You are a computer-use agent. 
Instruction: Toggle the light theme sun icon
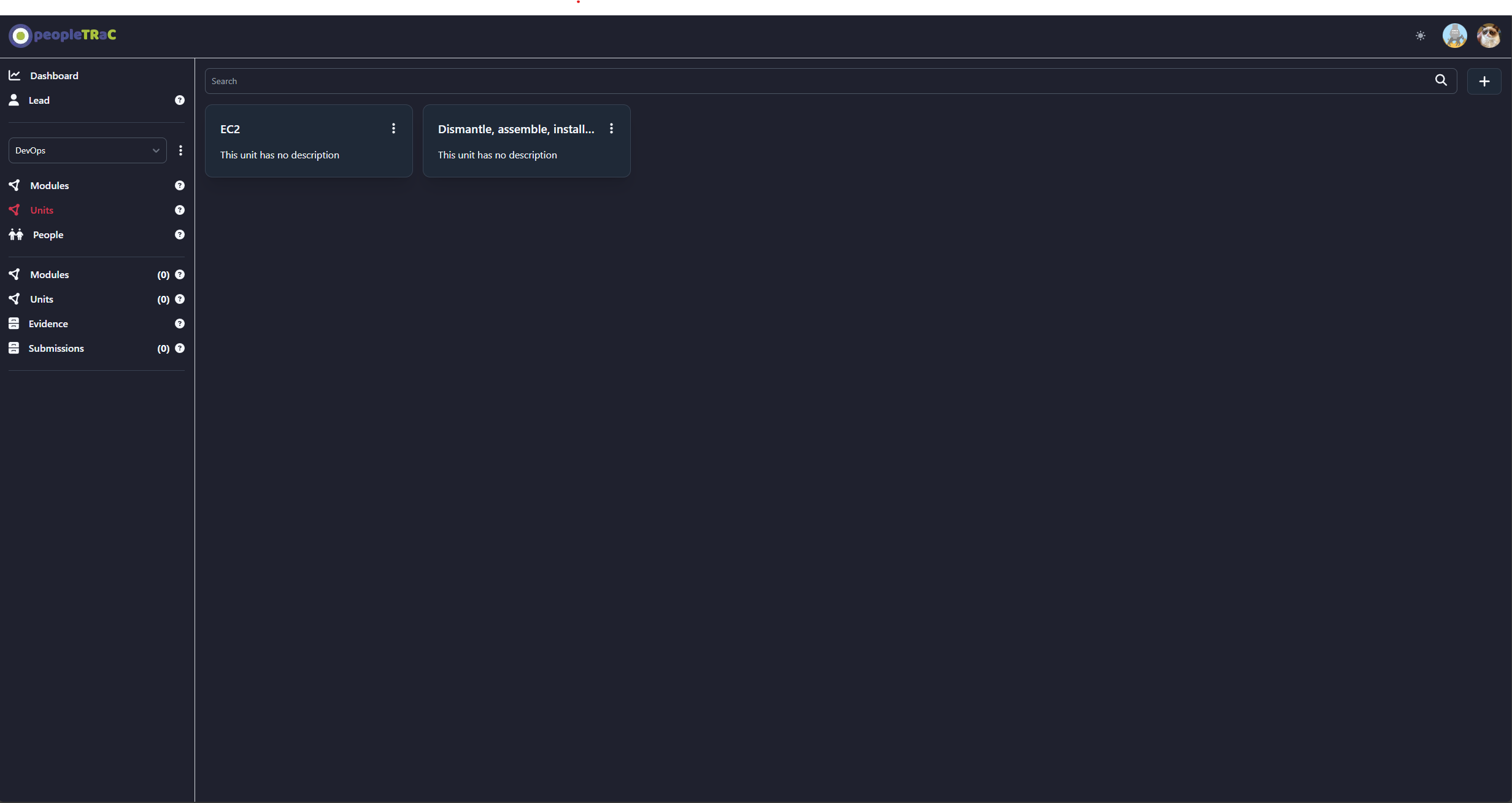click(x=1421, y=36)
